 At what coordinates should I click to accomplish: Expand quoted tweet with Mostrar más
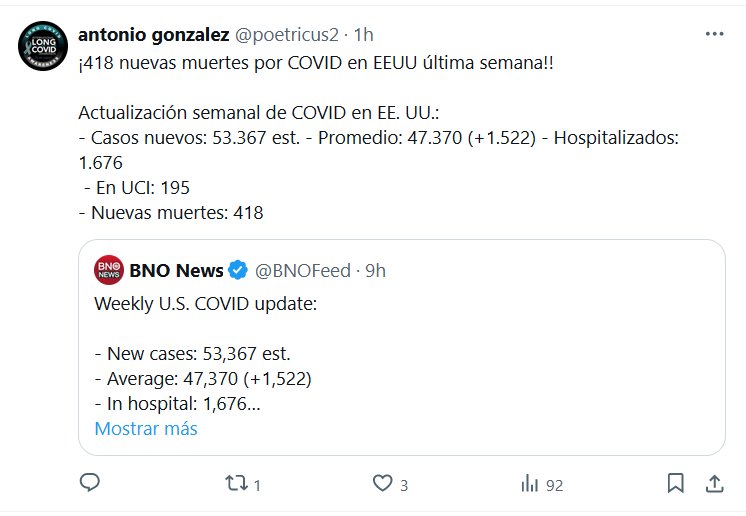coord(146,429)
